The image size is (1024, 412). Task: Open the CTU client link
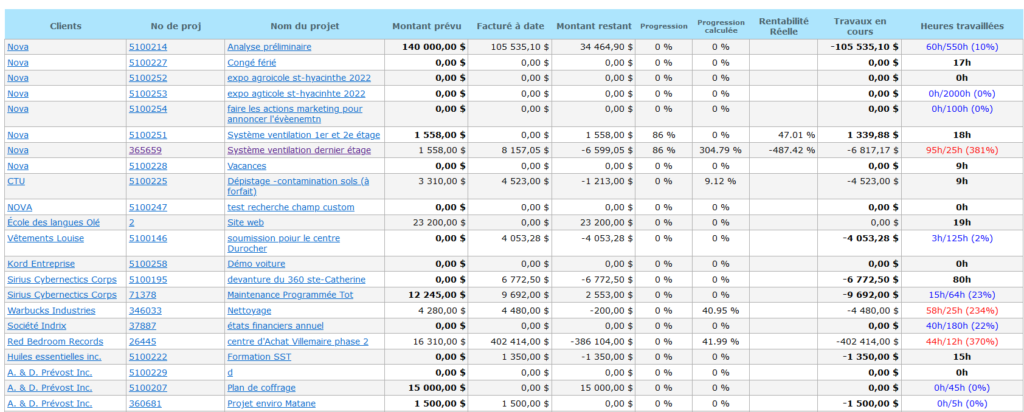[17, 181]
